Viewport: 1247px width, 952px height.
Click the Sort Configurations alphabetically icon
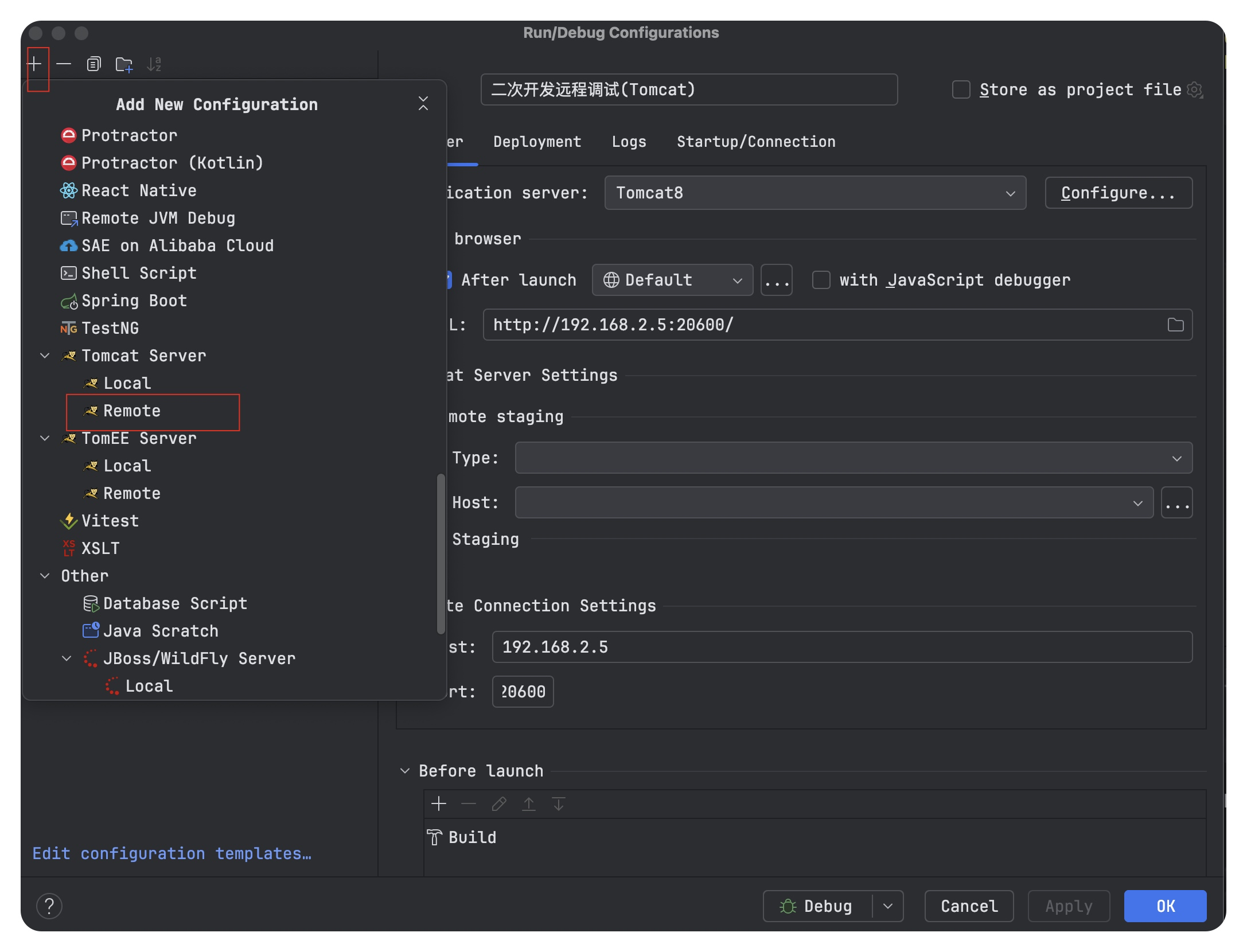click(154, 64)
